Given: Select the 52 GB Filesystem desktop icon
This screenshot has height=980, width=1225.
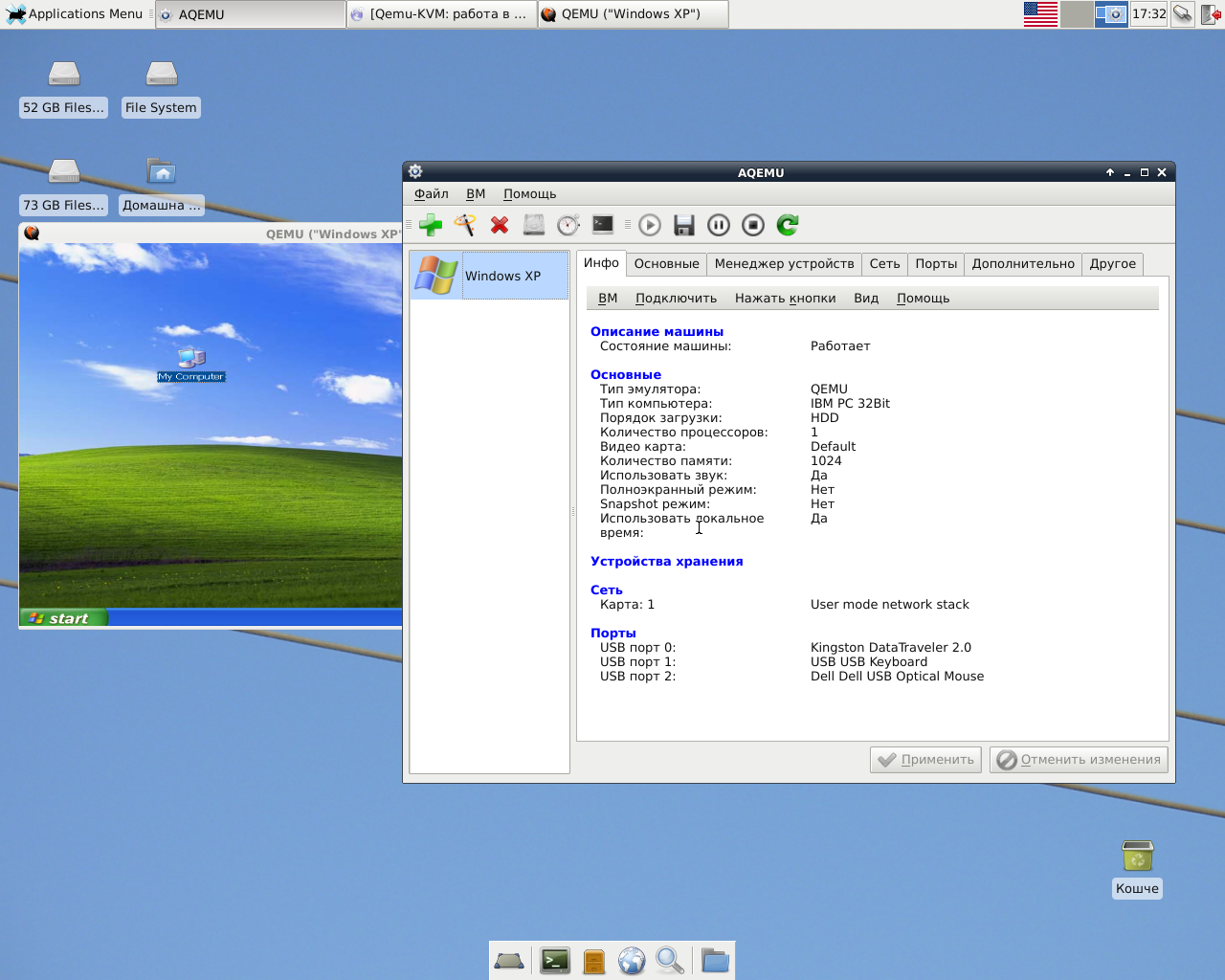Looking at the screenshot, I should (x=64, y=88).
